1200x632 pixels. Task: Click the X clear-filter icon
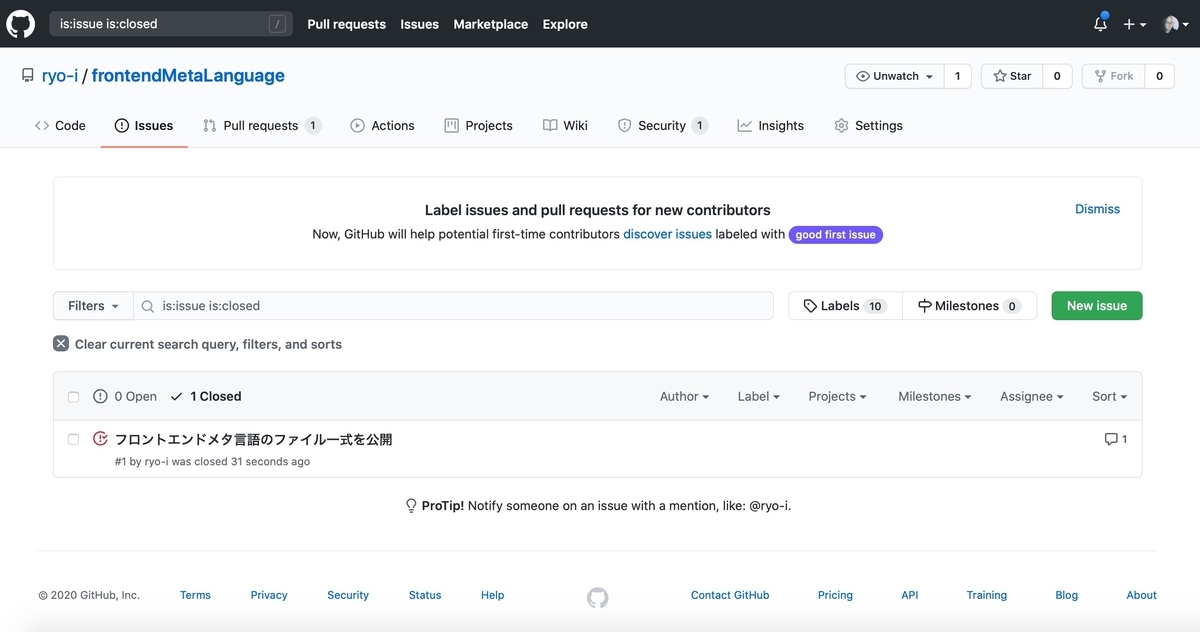[x=61, y=344]
